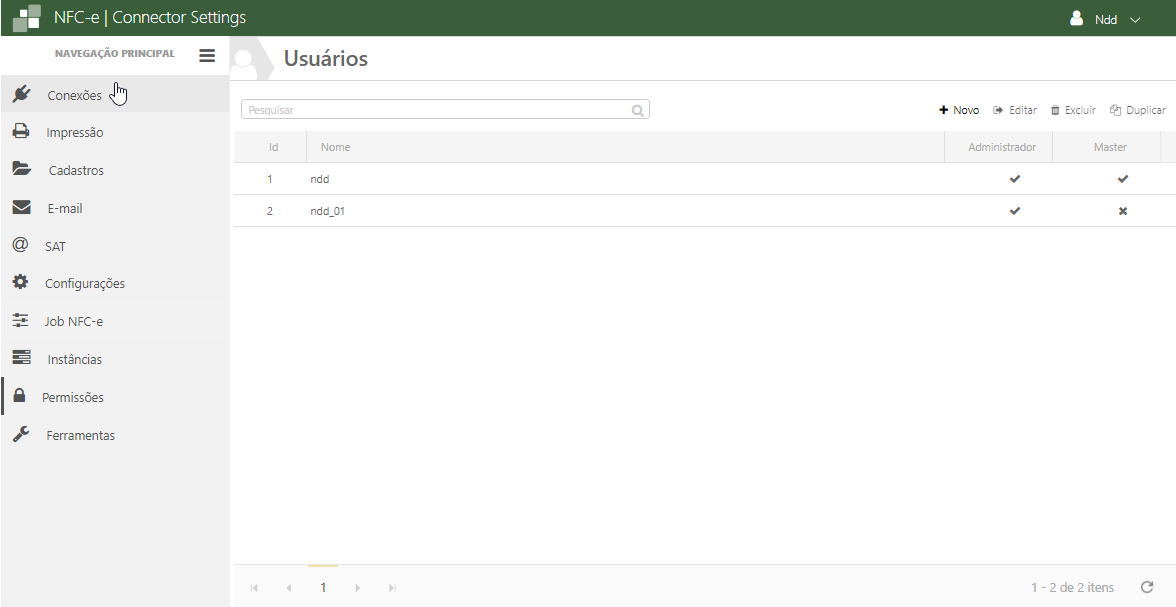Open Permissões in the navigation menu

[x=73, y=397]
